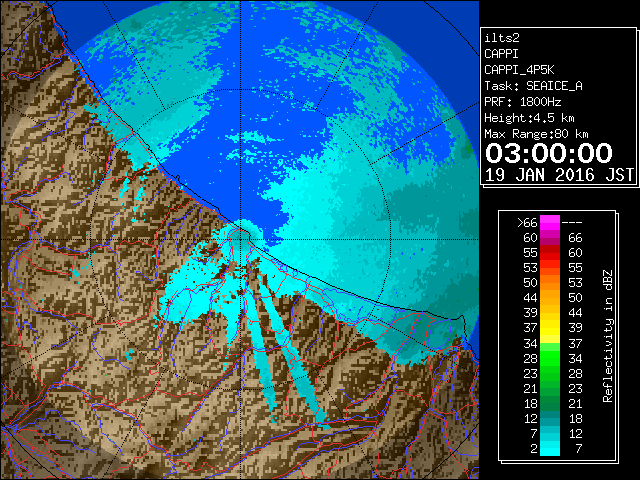Screen dimensions: 640x480
Task: Click the 03:00:00 timestamp
Action: pyautogui.click(x=549, y=153)
